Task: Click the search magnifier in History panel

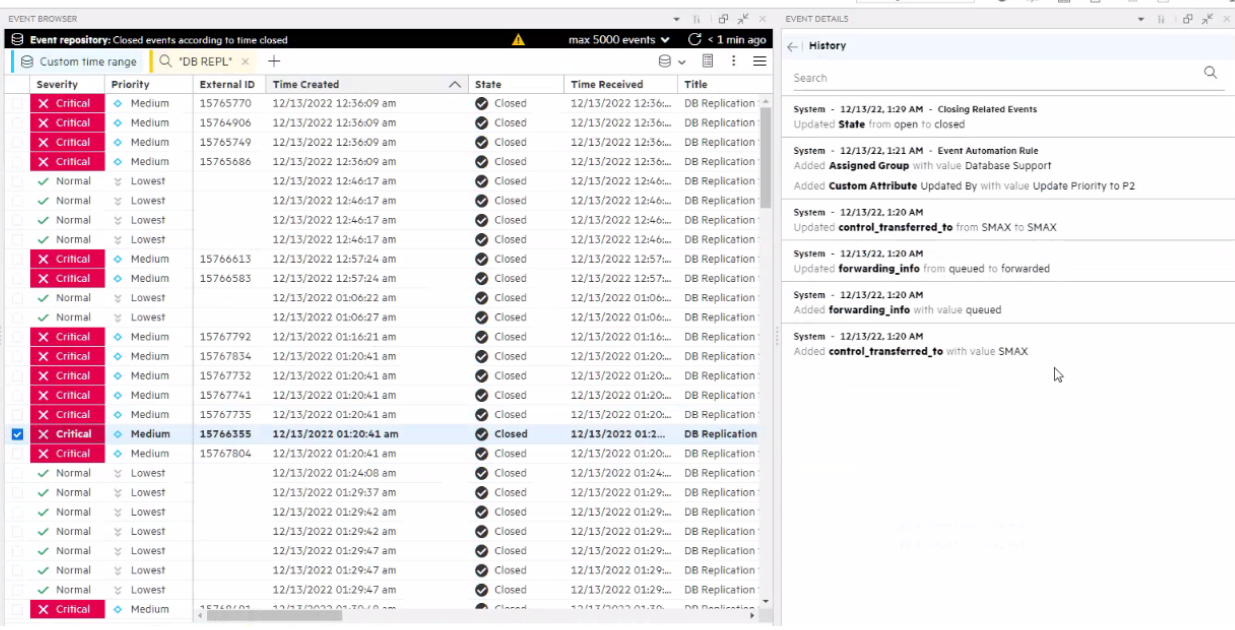Action: (1210, 73)
